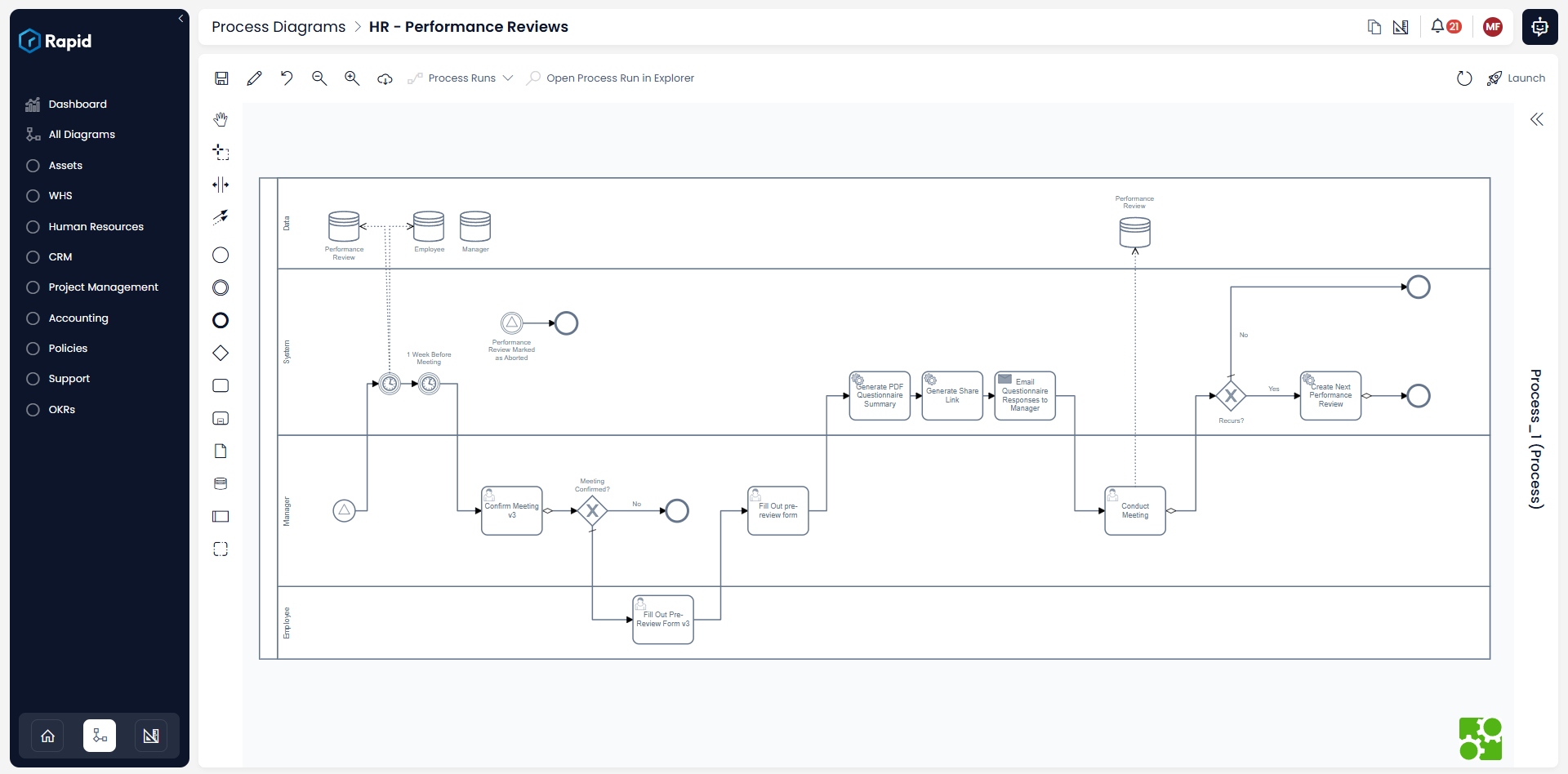Refresh the diagram with the circular arrow

click(x=1464, y=78)
